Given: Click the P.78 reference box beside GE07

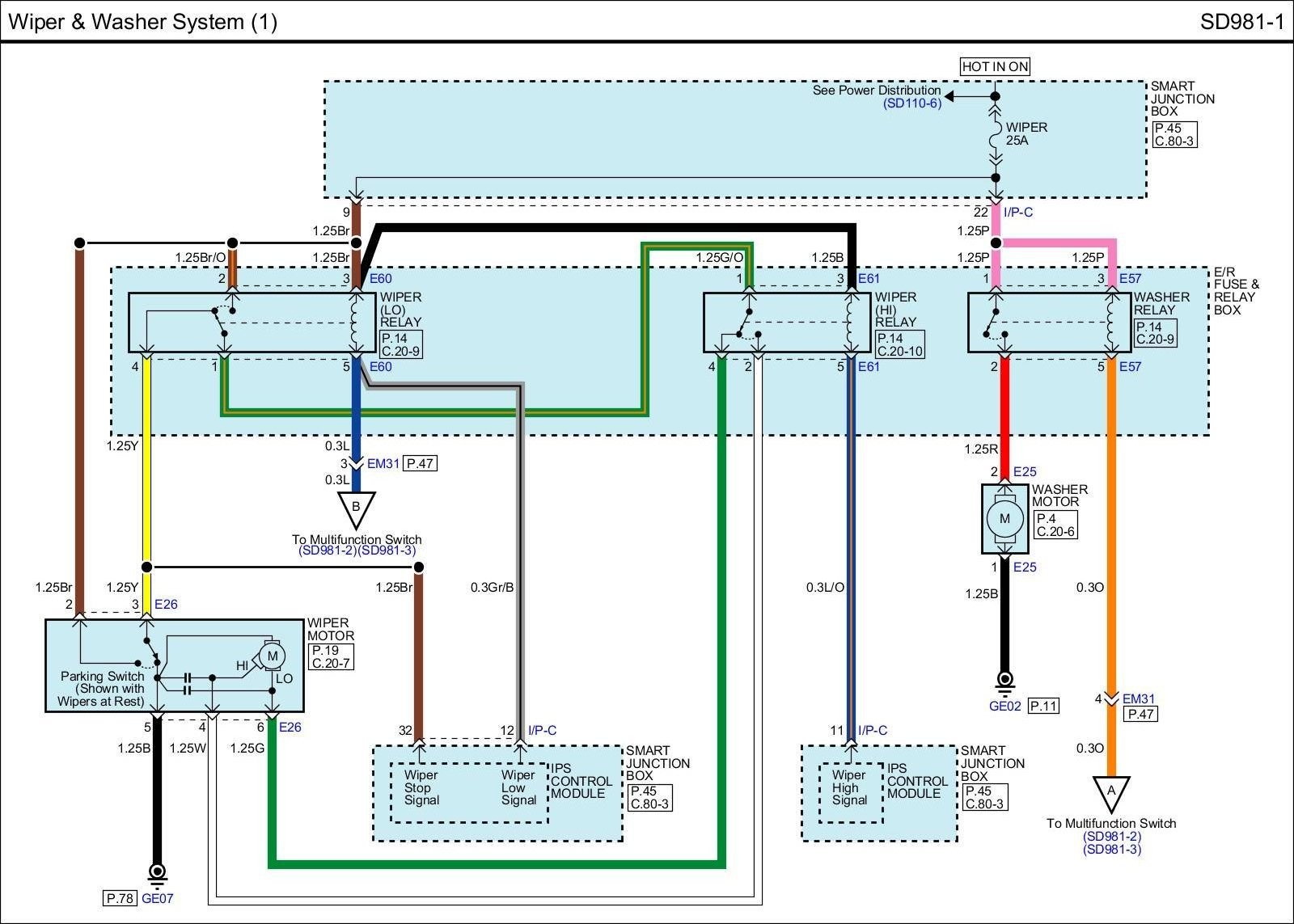Looking at the screenshot, I should (120, 897).
